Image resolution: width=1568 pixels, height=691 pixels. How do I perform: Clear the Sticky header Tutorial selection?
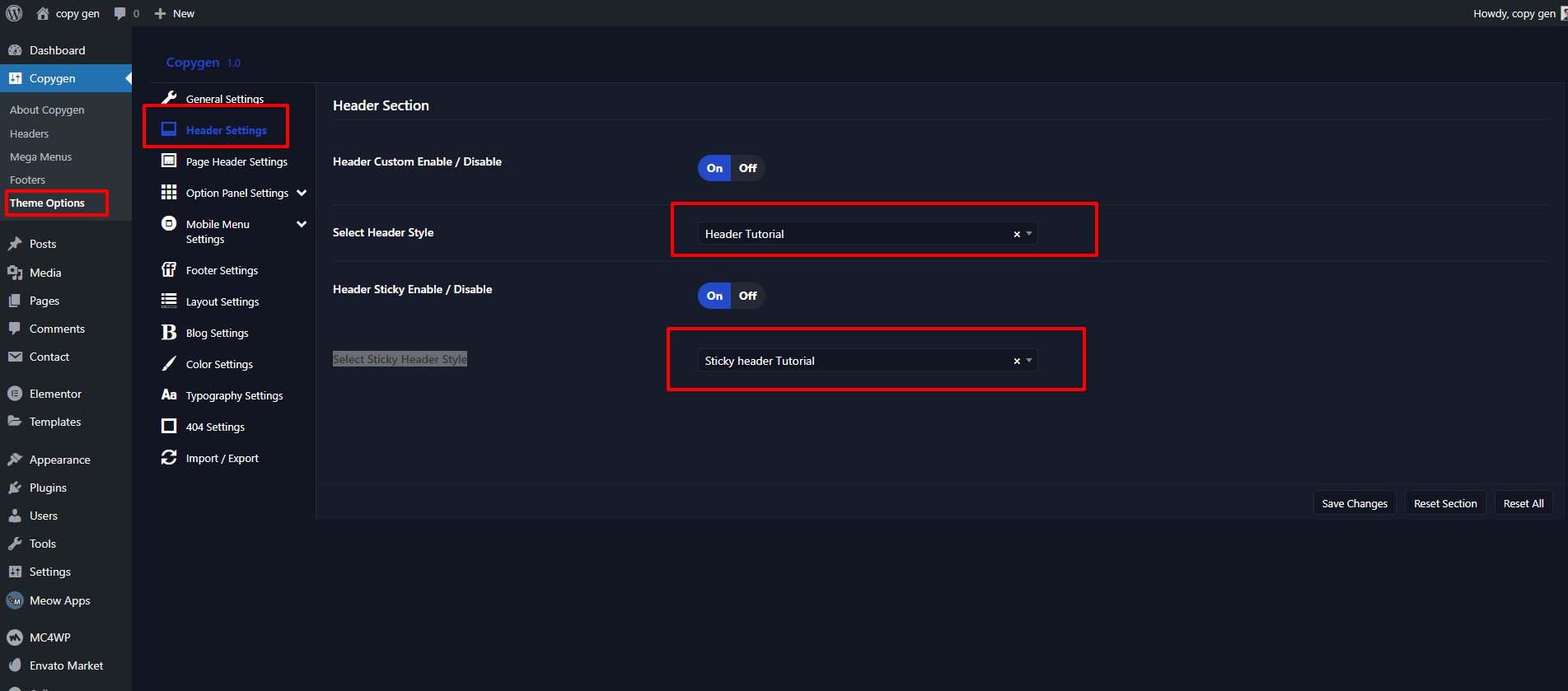[1017, 361]
